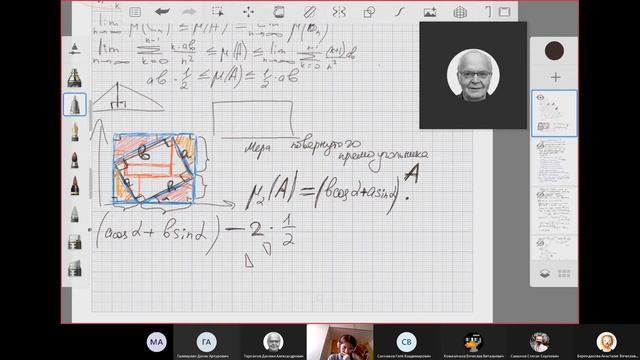Viewport: 640px width, 360px height.
Task: Select participant tile with initials MA
Action: pos(157,342)
